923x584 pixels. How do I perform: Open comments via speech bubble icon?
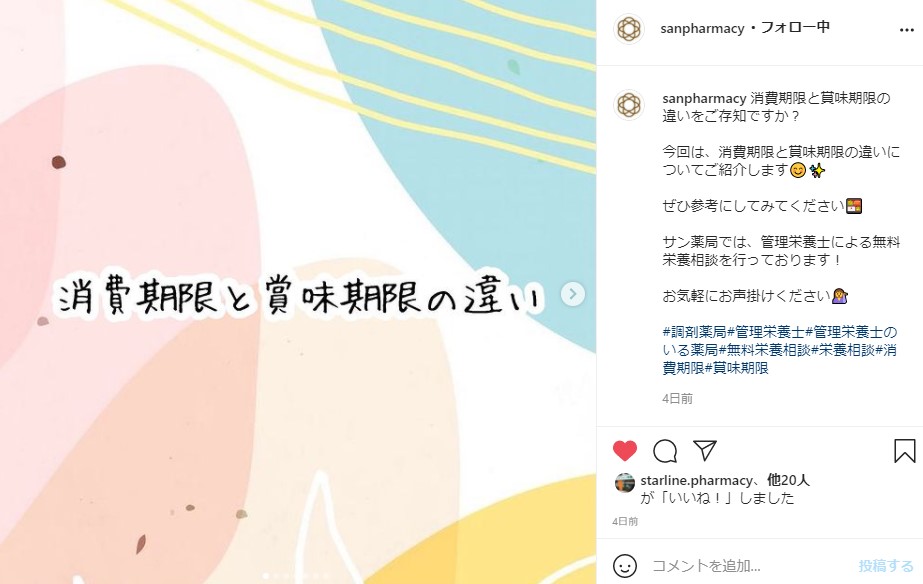pyautogui.click(x=665, y=451)
